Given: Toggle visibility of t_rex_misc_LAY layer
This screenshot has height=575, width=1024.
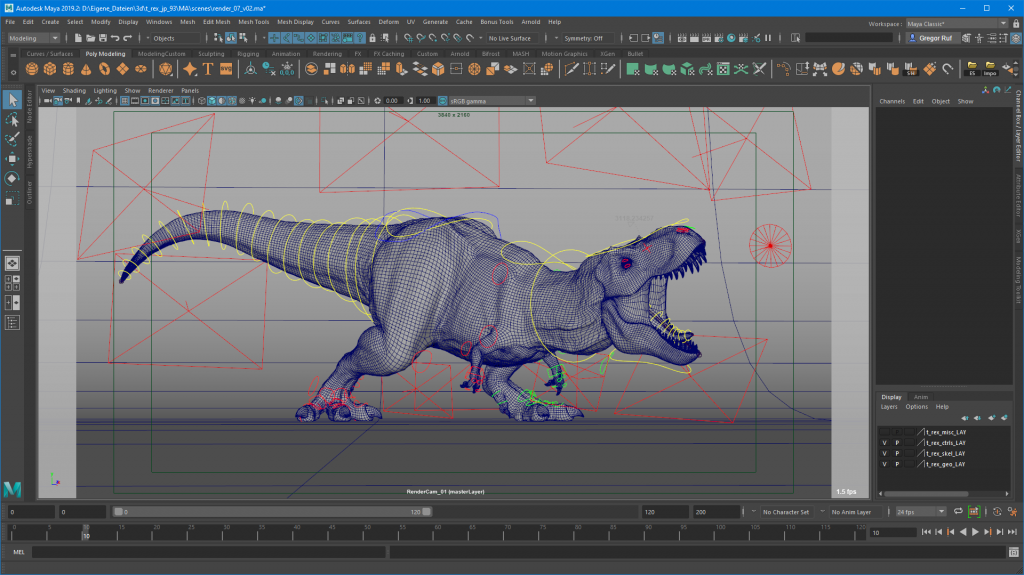Looking at the screenshot, I should coord(884,432).
